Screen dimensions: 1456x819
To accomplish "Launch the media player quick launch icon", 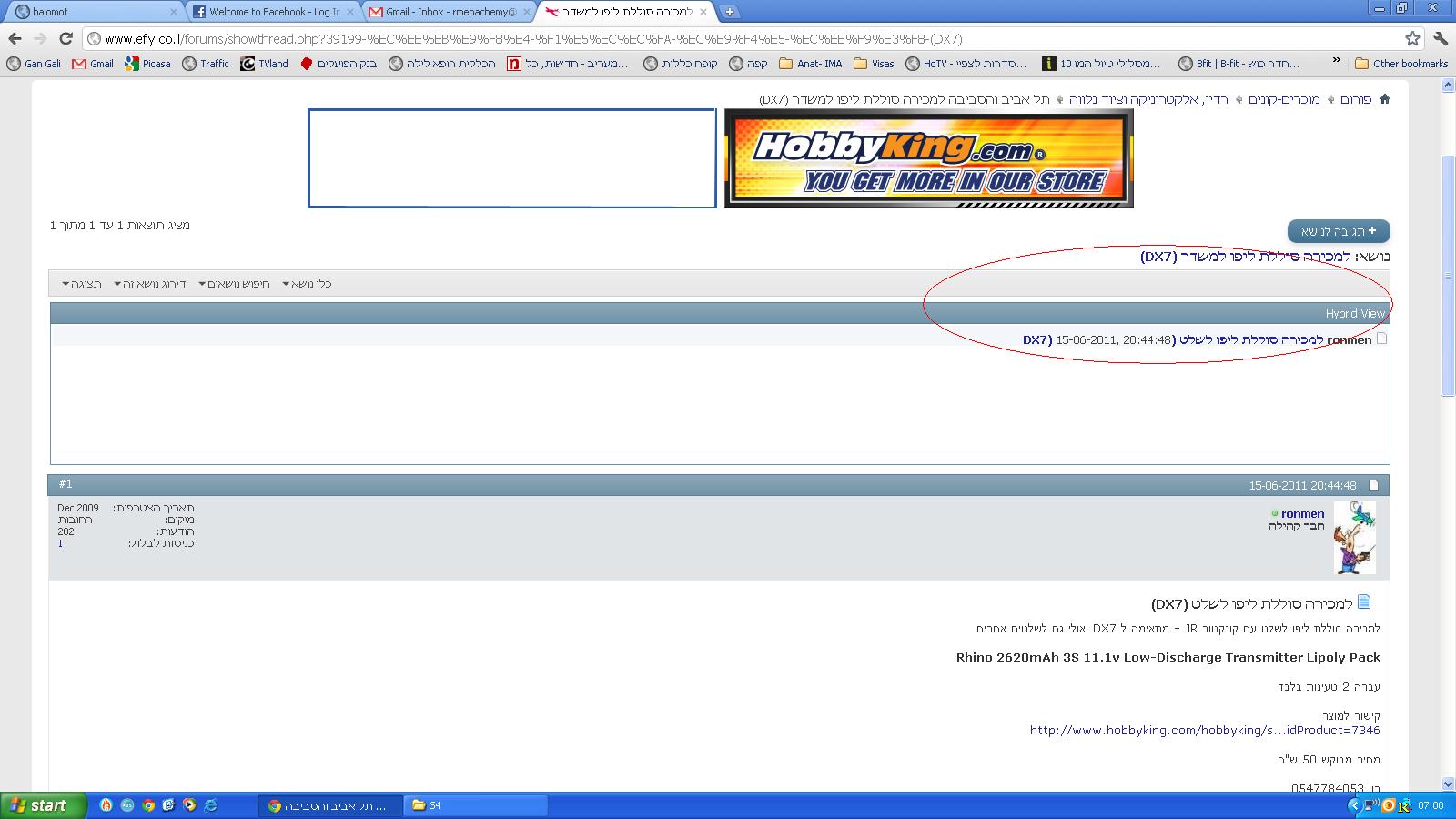I will click(x=189, y=805).
